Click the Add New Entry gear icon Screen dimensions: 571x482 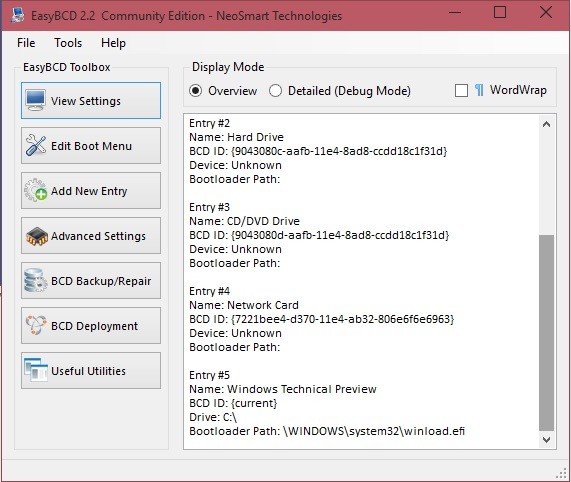pyautogui.click(x=36, y=190)
